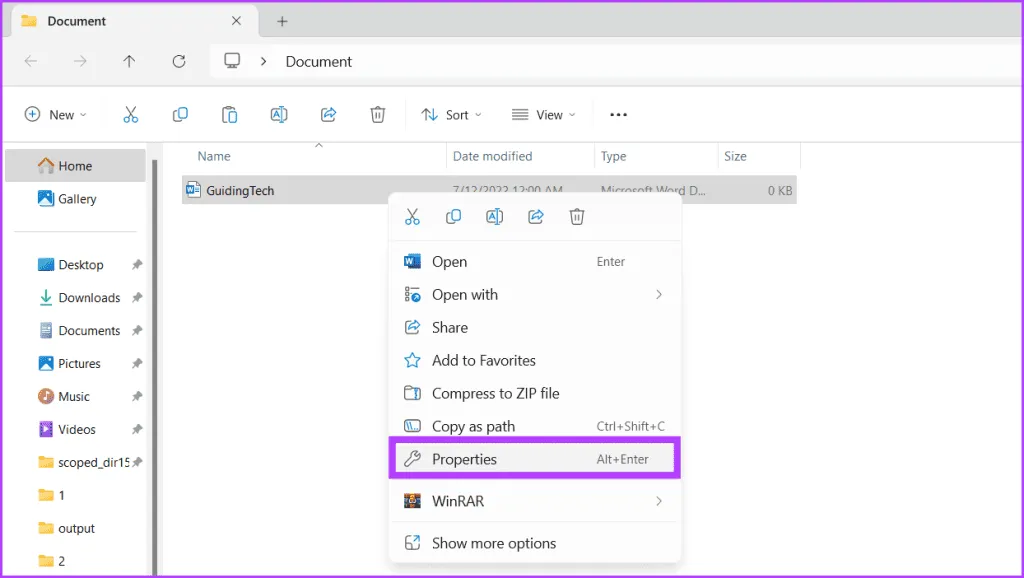
Task: Sort files by the Name column header
Action: (x=214, y=157)
